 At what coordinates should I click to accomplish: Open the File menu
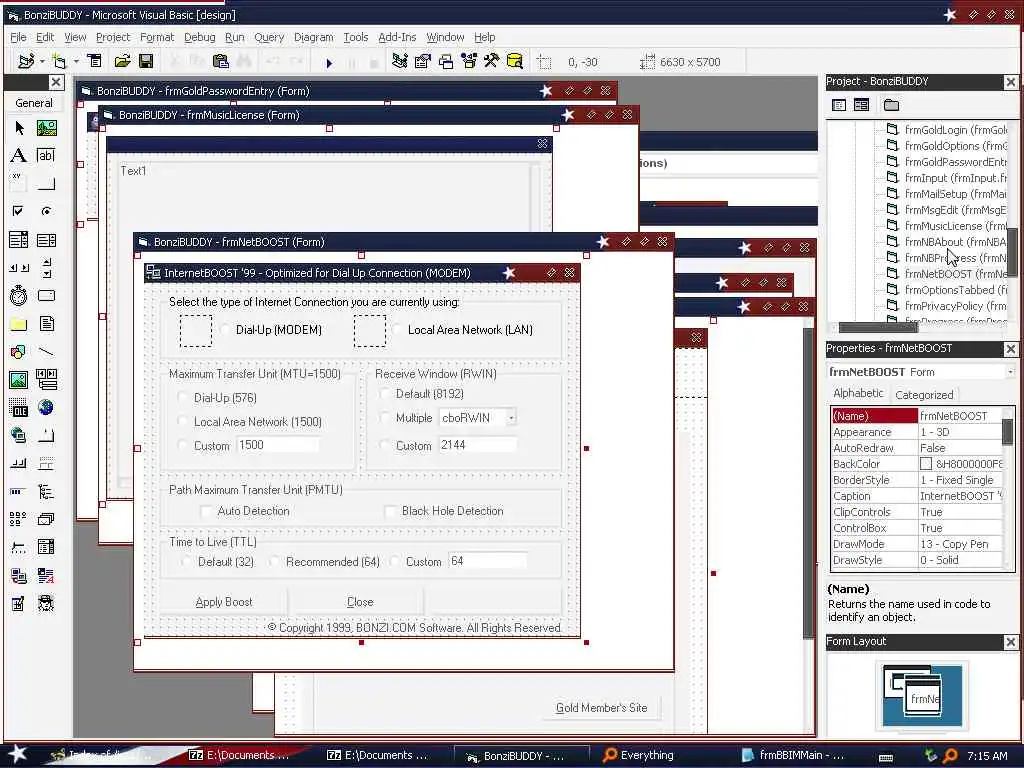click(18, 37)
